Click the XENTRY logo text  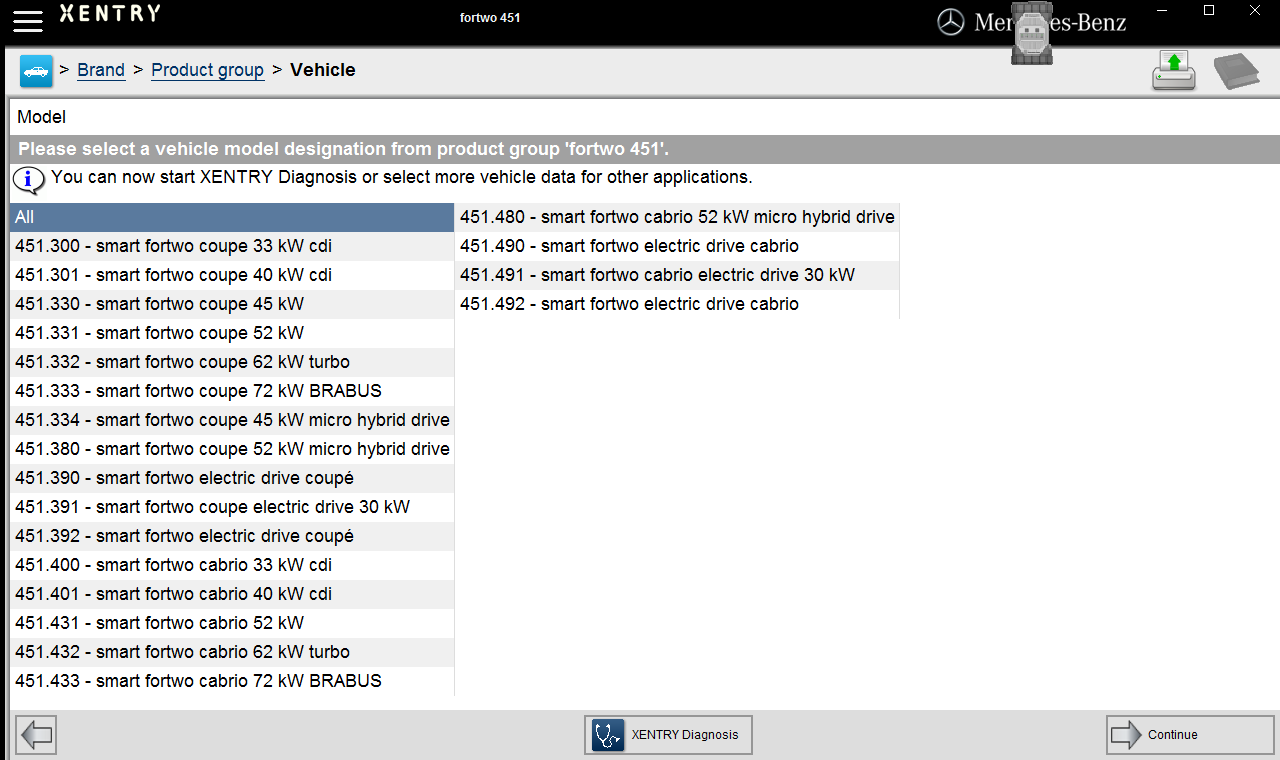[x=109, y=14]
